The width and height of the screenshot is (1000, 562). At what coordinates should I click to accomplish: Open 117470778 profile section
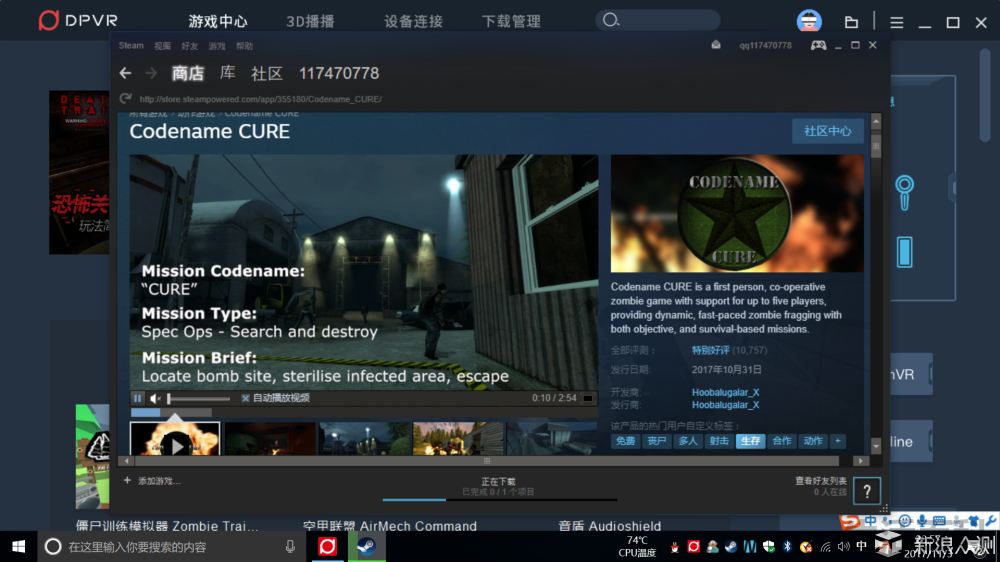339,73
